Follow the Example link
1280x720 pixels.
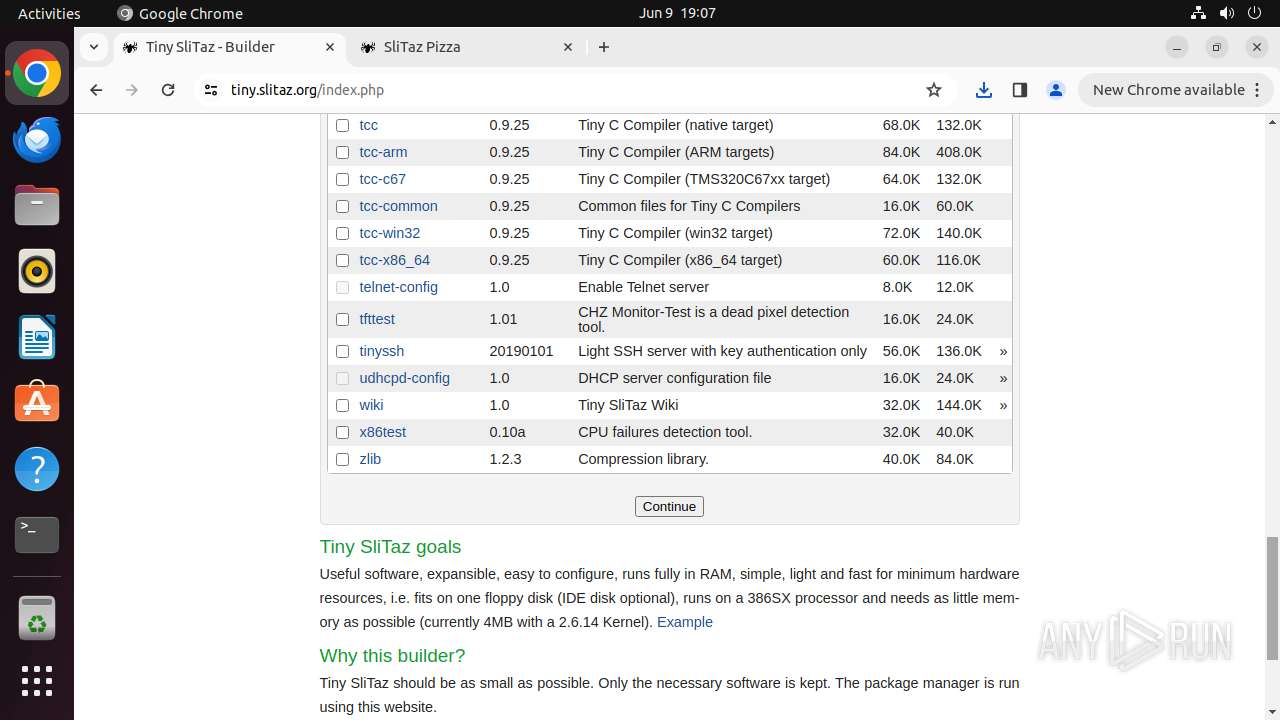685,622
